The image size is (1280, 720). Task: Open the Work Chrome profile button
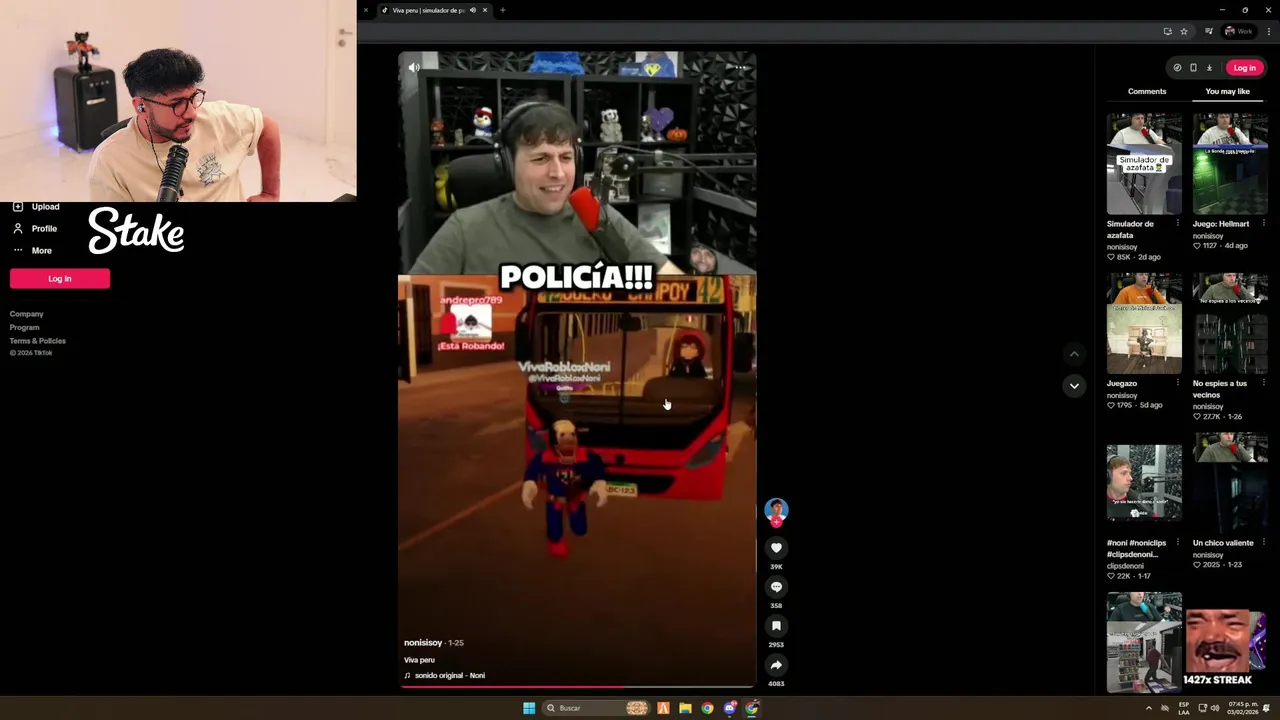[1239, 31]
